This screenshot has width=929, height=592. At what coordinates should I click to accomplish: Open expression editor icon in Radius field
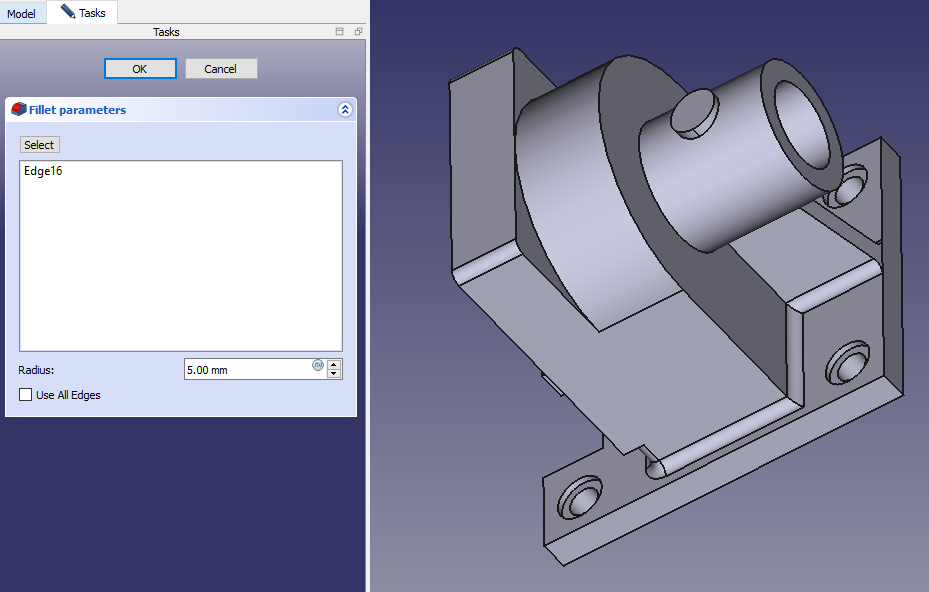(318, 365)
